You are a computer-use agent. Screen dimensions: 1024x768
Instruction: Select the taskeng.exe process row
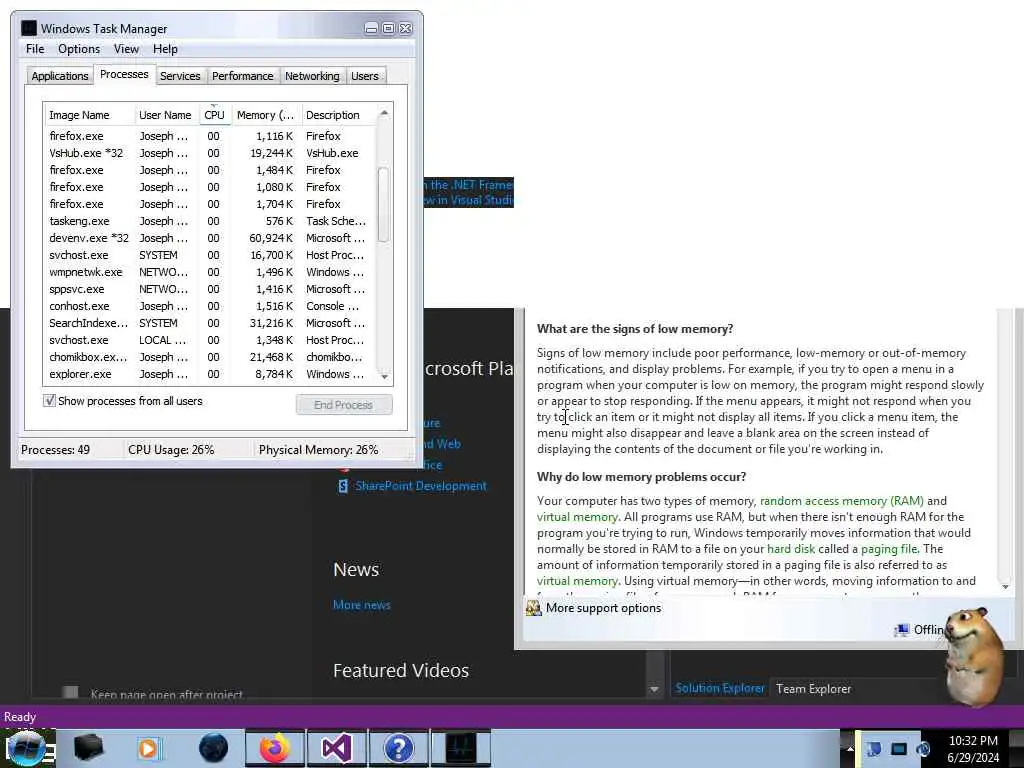(x=209, y=221)
